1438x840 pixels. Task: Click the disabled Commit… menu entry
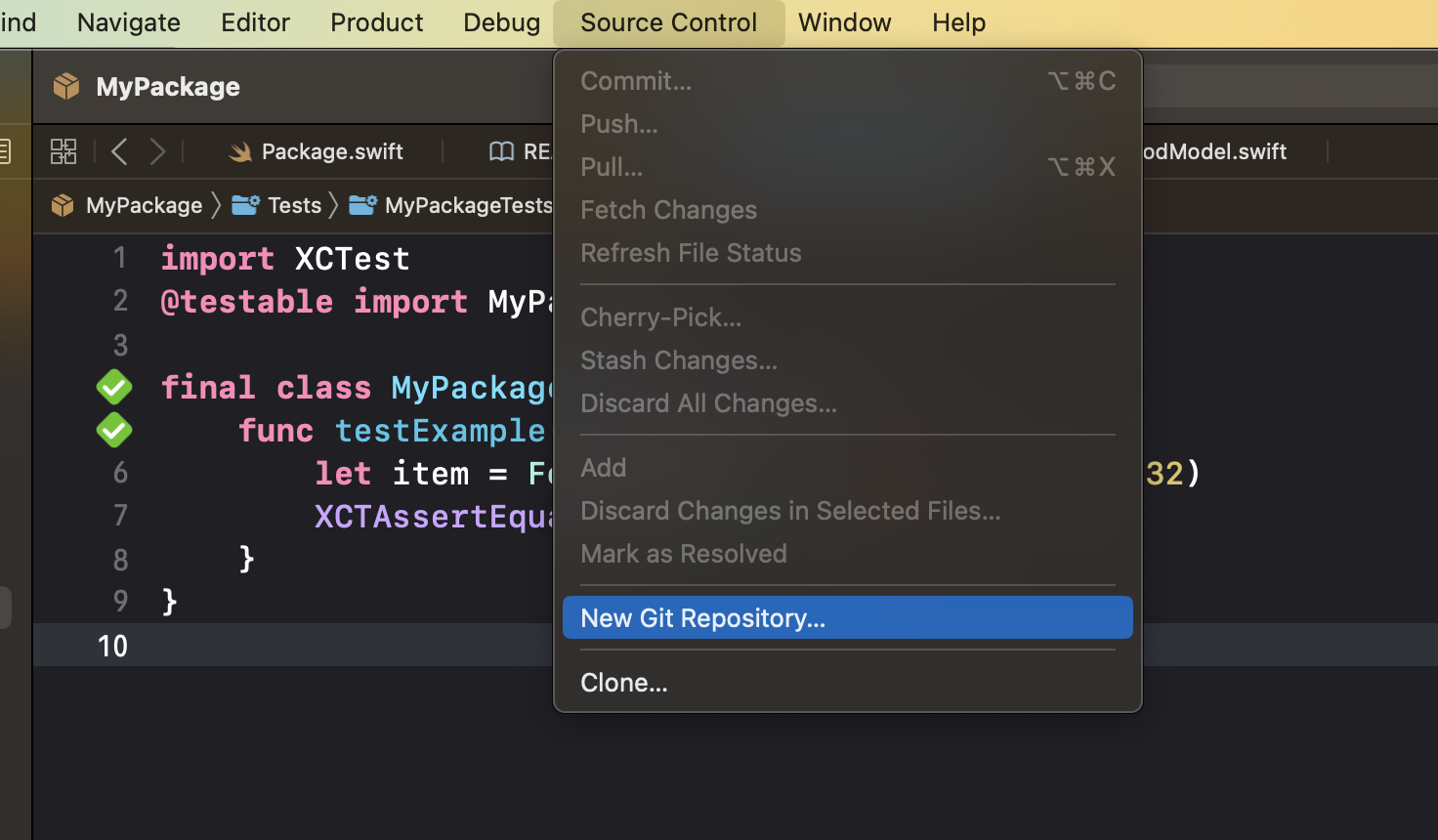[848, 81]
